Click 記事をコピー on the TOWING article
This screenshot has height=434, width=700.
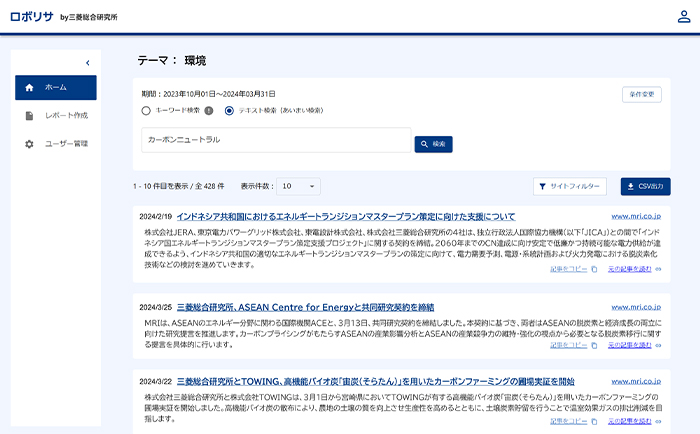[568, 421]
